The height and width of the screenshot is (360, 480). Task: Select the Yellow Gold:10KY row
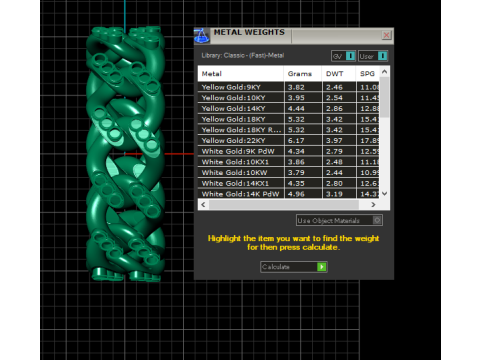(289, 98)
